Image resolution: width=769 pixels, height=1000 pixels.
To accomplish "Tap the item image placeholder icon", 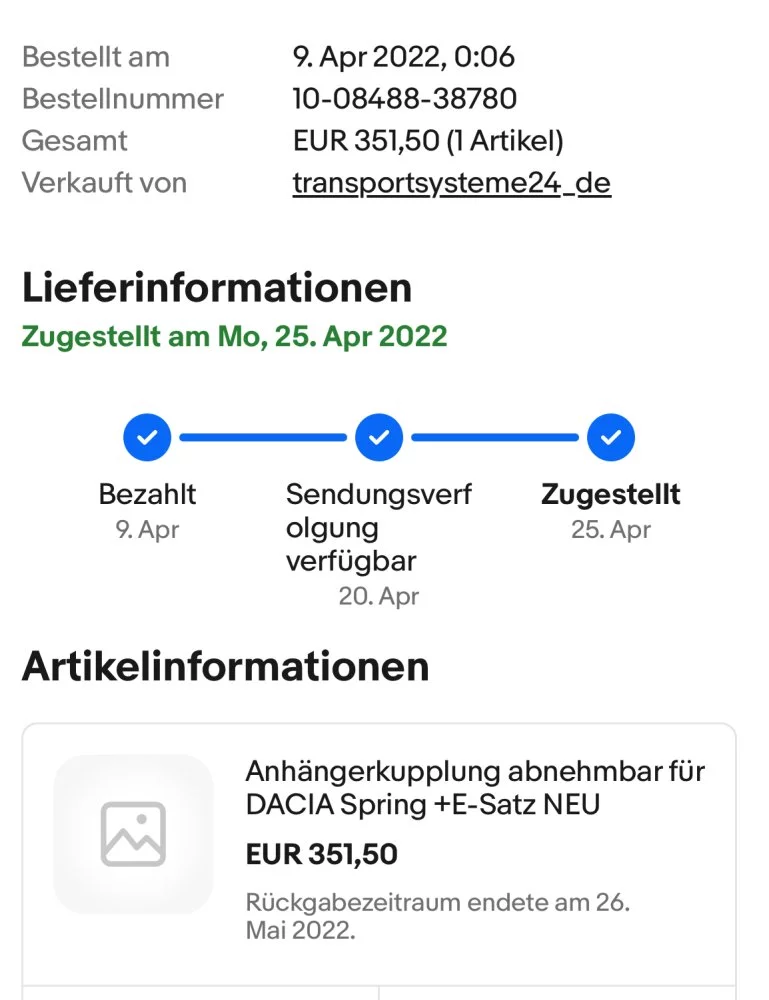I will pos(133,834).
